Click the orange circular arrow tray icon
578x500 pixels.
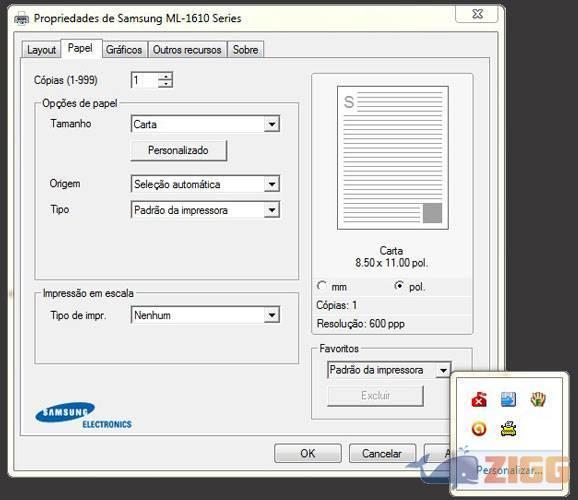point(479,429)
